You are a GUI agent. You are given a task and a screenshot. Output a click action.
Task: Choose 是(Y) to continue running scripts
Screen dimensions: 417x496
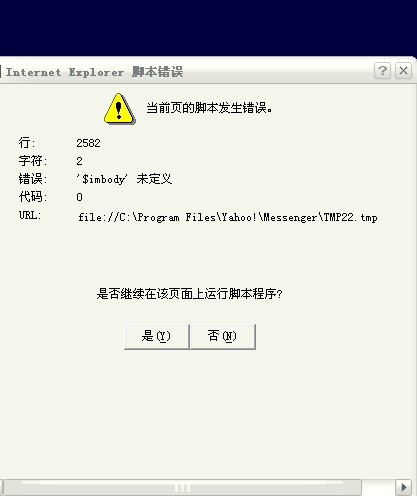tap(156, 336)
